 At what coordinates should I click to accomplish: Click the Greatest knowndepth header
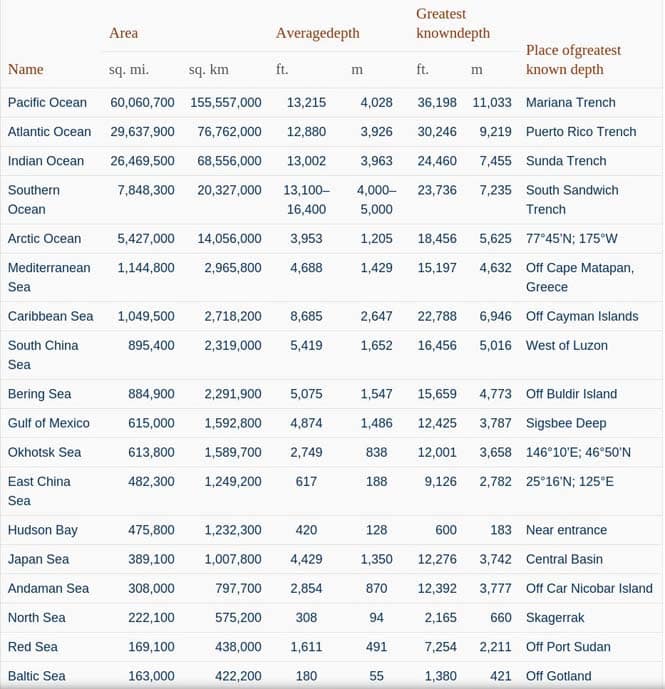coord(453,23)
